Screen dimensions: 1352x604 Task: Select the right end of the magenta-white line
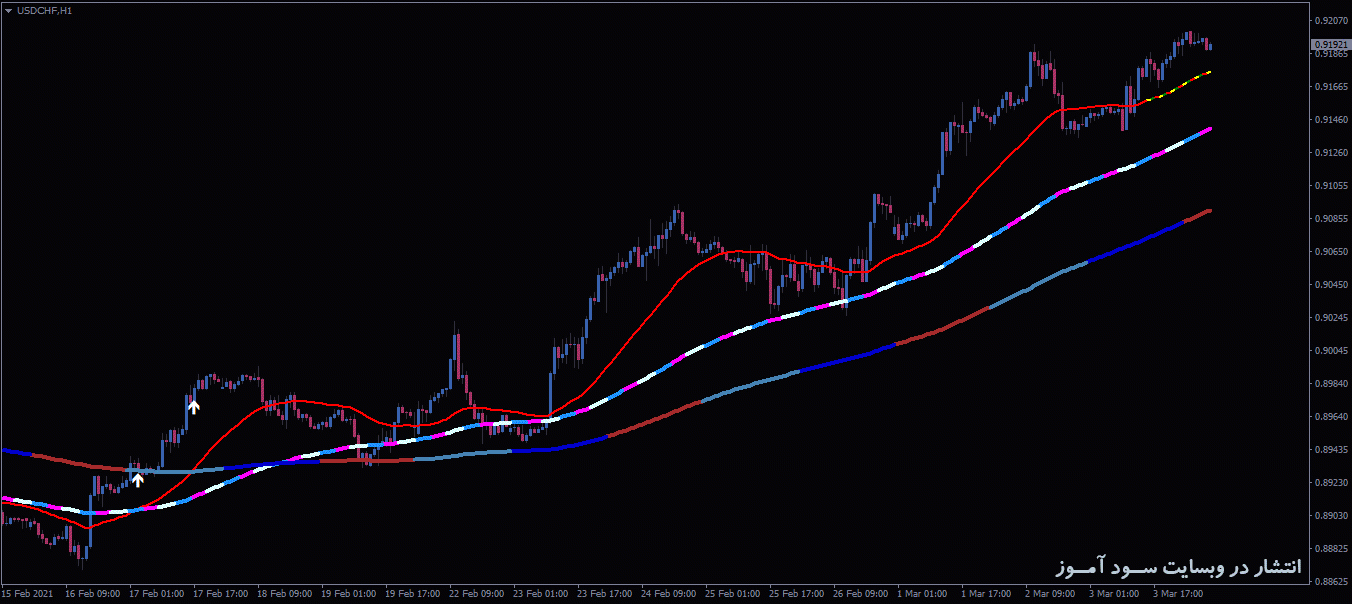[x=1208, y=130]
